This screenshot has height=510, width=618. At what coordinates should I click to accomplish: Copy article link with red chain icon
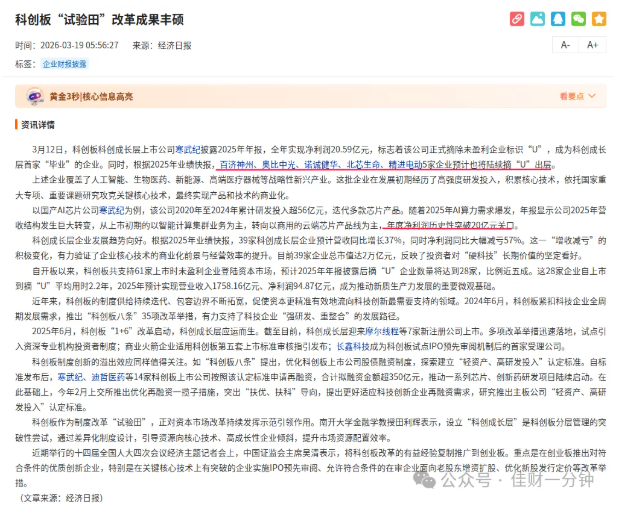click(517, 19)
